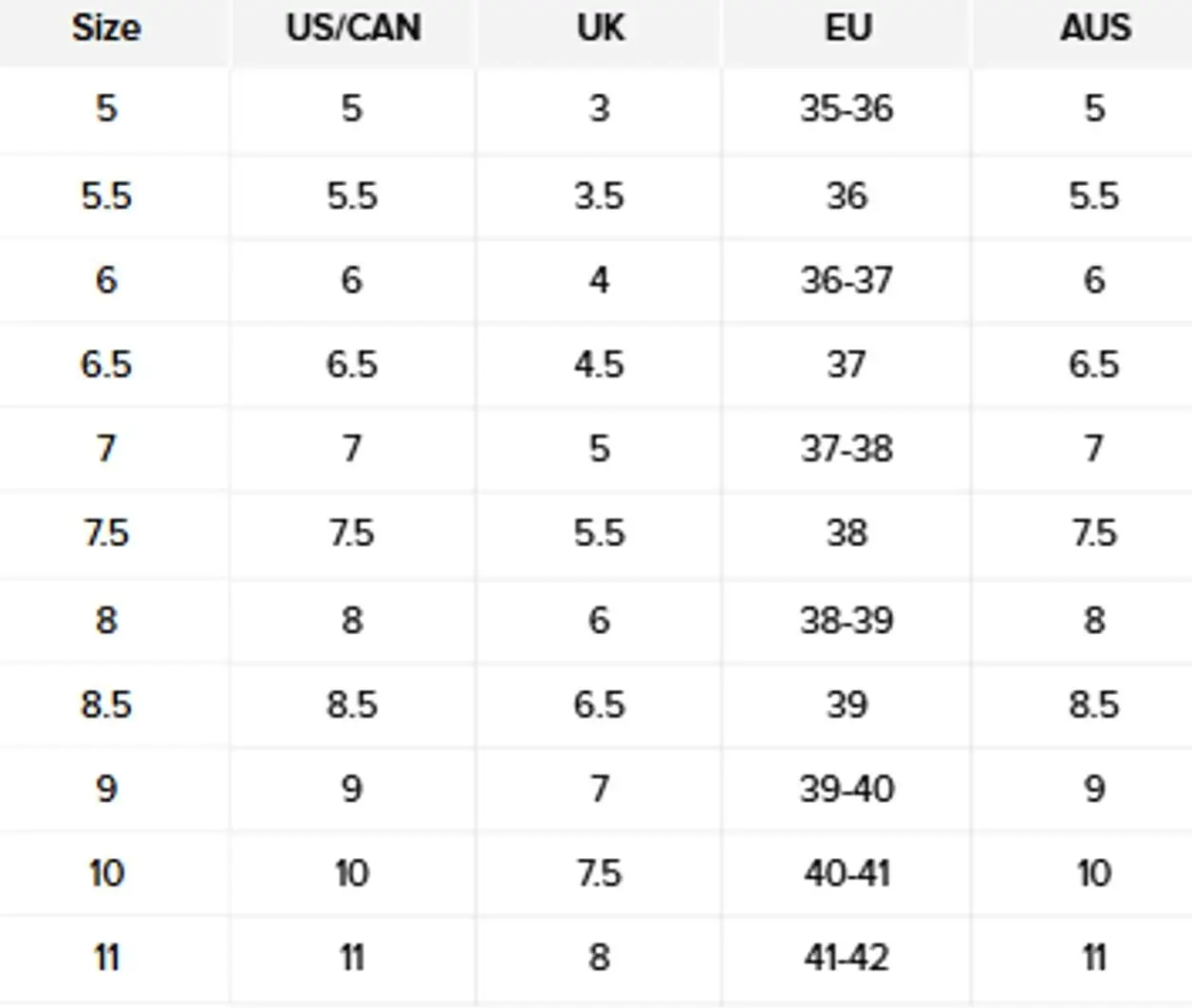Click UK value 3.5 in the table

pyautogui.click(x=599, y=196)
